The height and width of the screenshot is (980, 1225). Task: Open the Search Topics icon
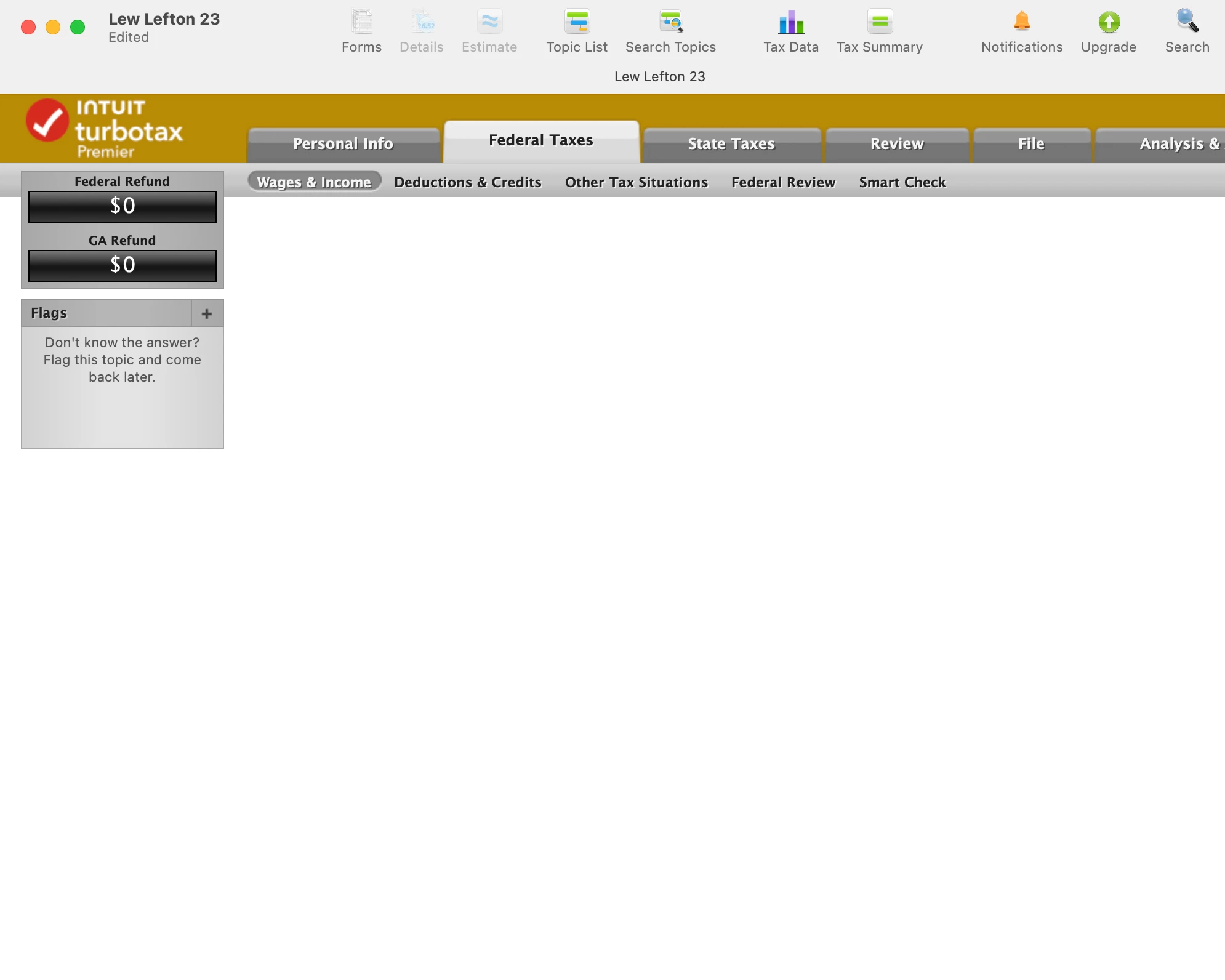coord(670,22)
